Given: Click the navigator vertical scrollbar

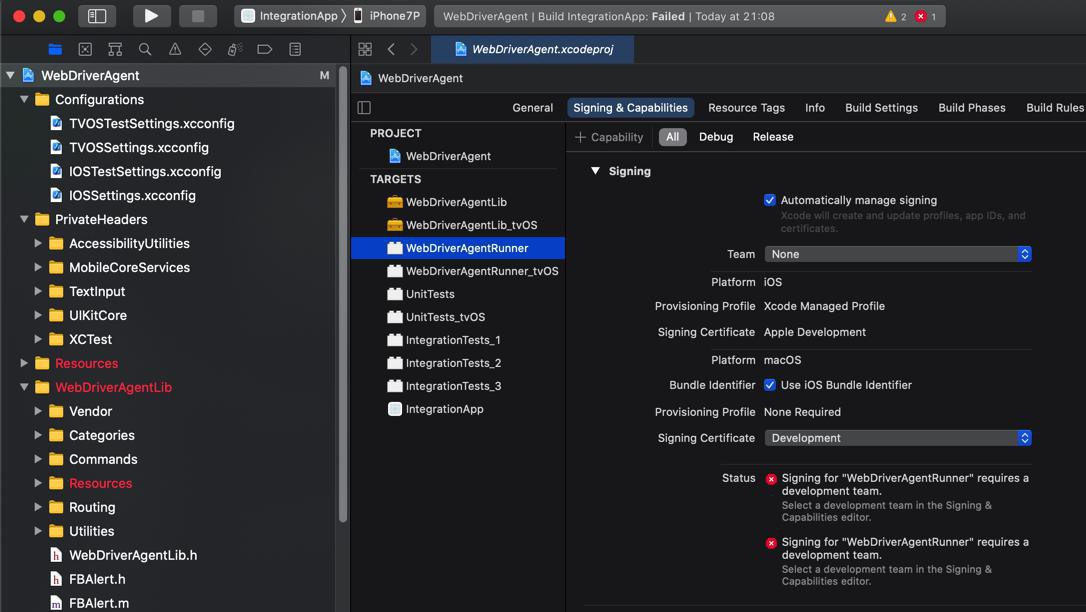Looking at the screenshot, I should [343, 294].
